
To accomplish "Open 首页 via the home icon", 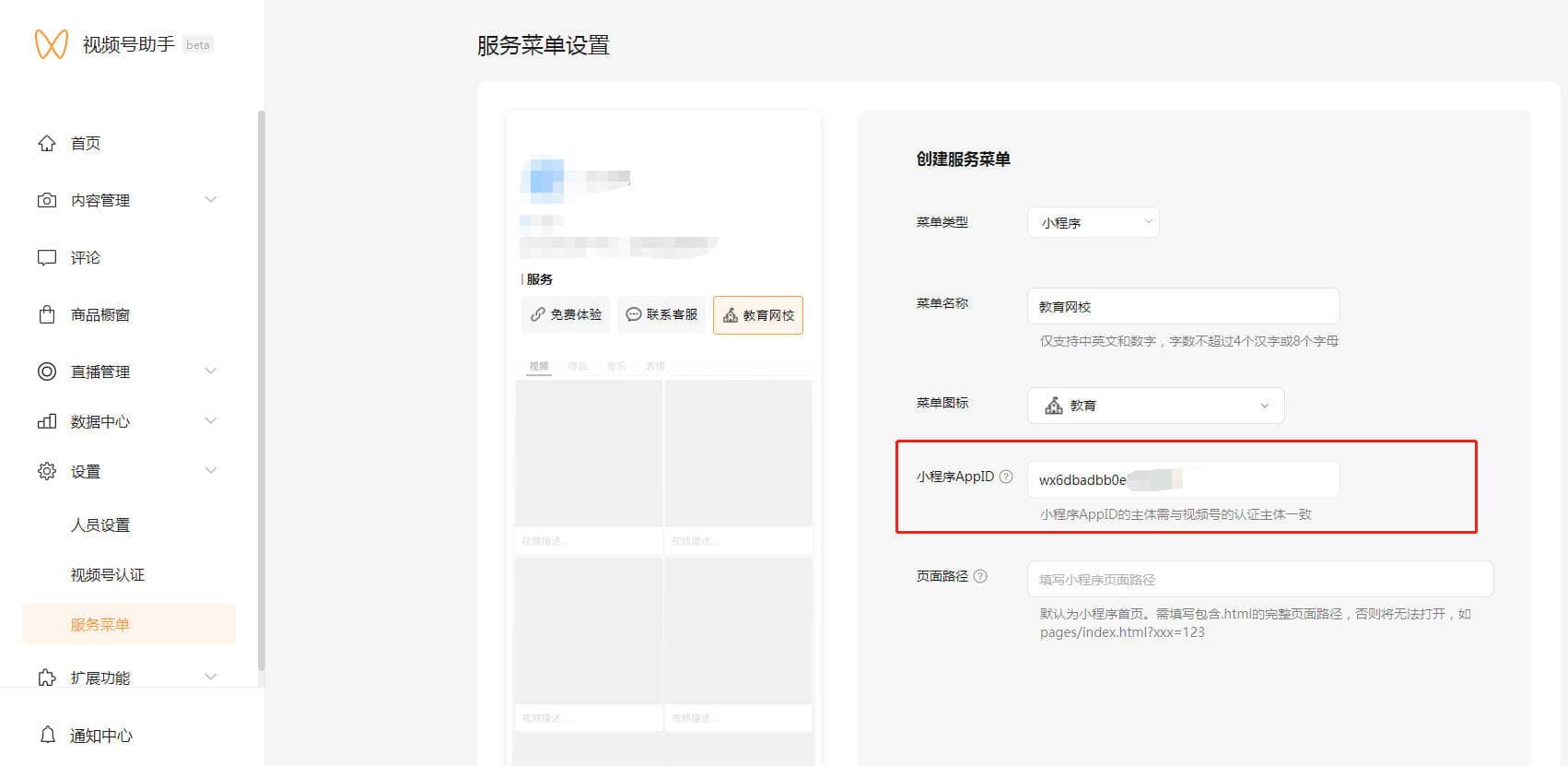I will (47, 143).
